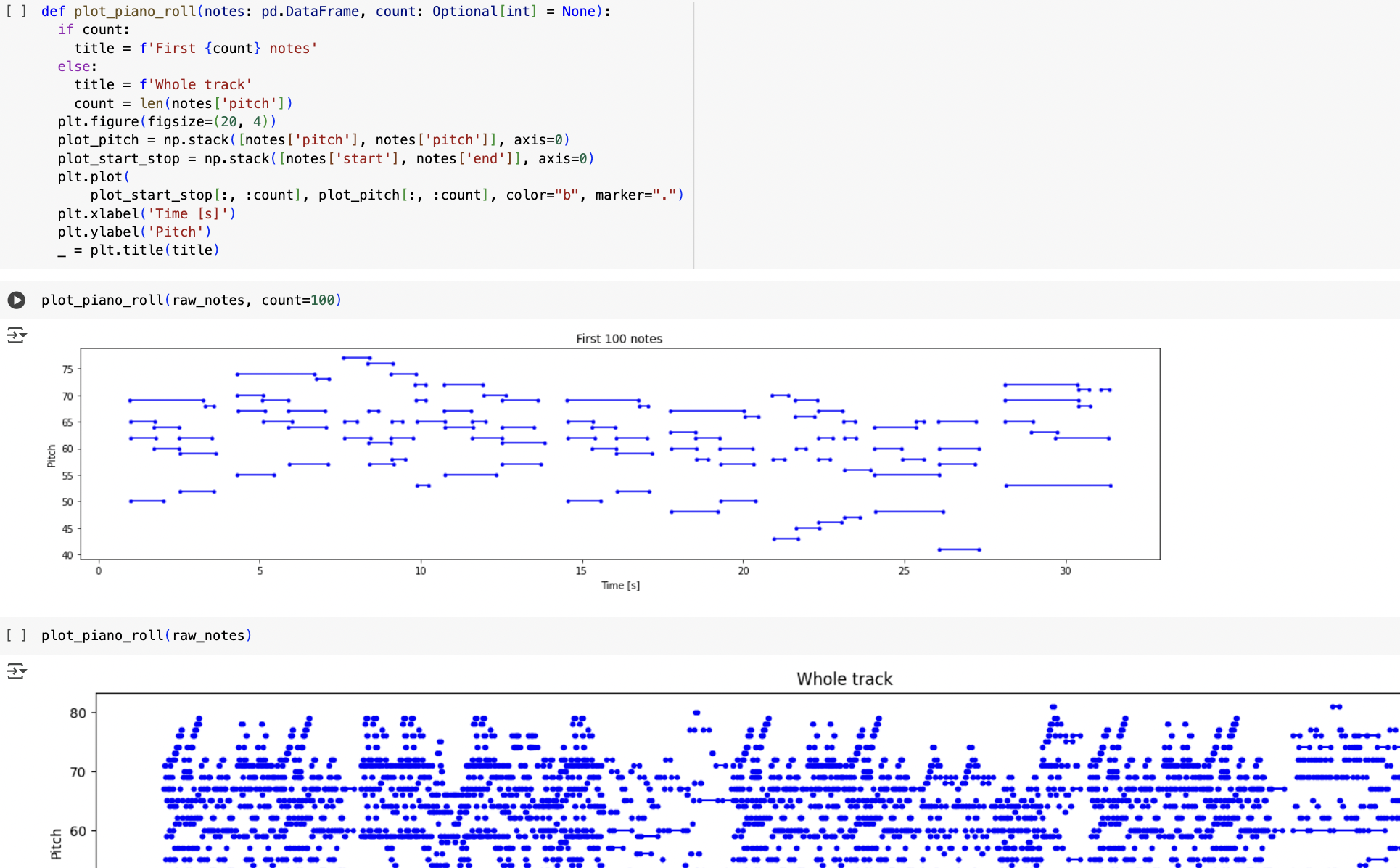Viewport: 1400px width, 868px height.
Task: Click into the plot_piano_roll(raw_notes) code line
Action: [146, 635]
